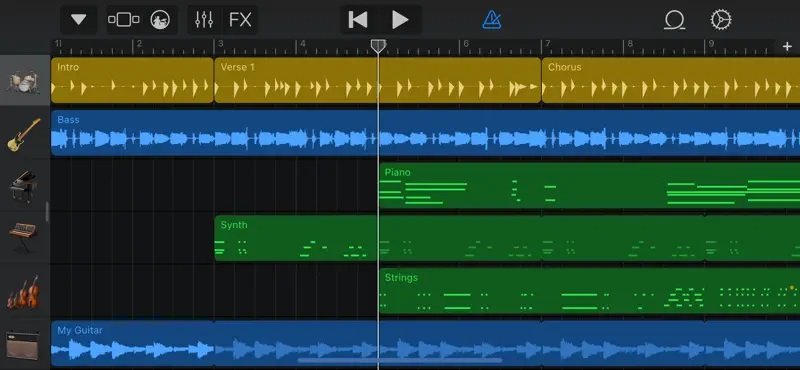
Task: Click the playhead marker on ruler
Action: click(378, 46)
